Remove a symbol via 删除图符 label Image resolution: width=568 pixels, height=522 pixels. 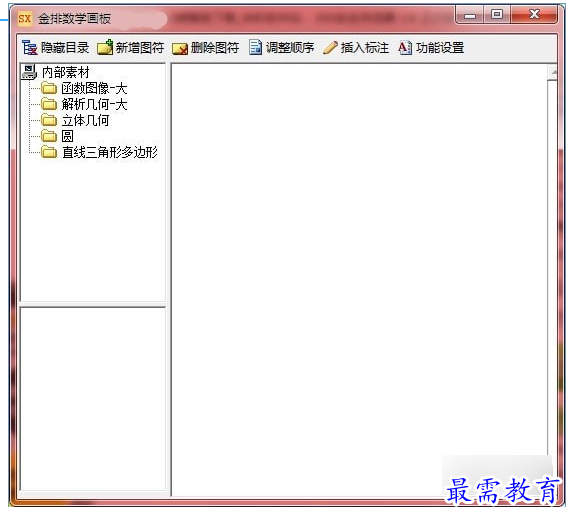[215, 48]
